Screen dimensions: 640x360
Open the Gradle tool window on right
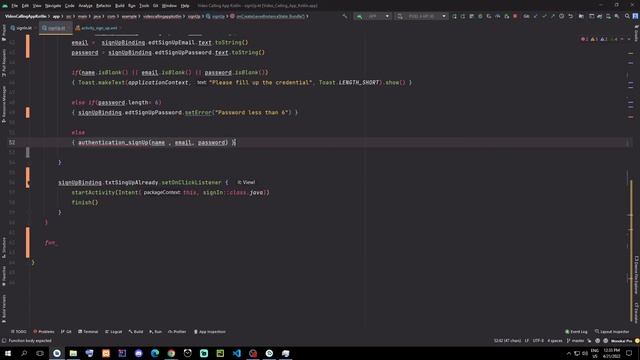(x=636, y=33)
